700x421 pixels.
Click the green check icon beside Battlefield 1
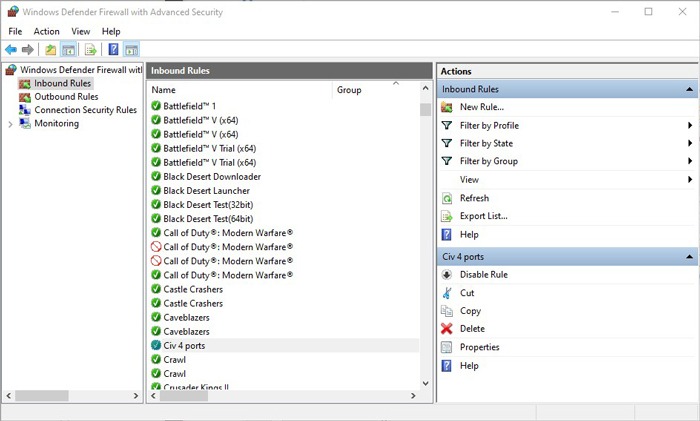click(156, 106)
